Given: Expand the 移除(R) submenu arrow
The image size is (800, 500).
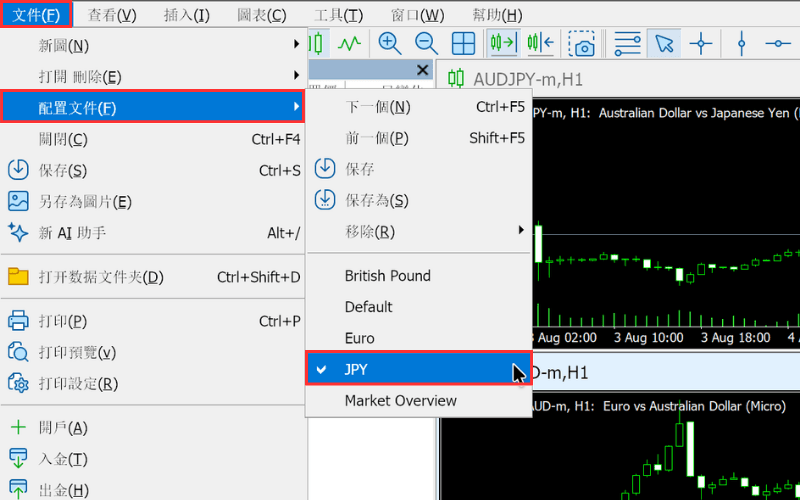Looking at the screenshot, I should [x=521, y=230].
